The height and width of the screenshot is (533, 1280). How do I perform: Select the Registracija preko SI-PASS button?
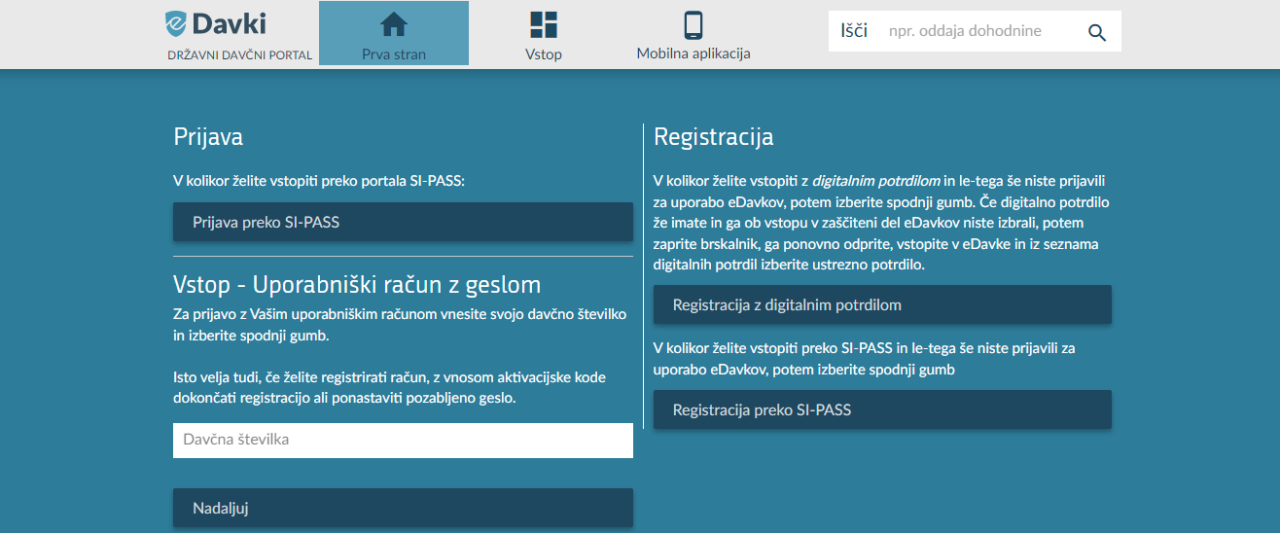(882, 410)
